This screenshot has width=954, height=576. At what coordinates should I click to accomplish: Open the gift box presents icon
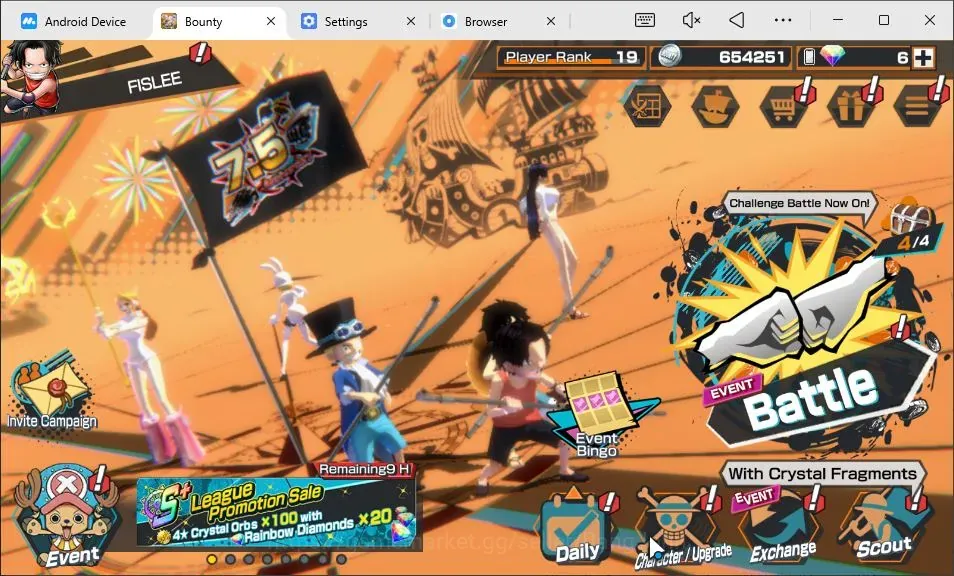(851, 106)
